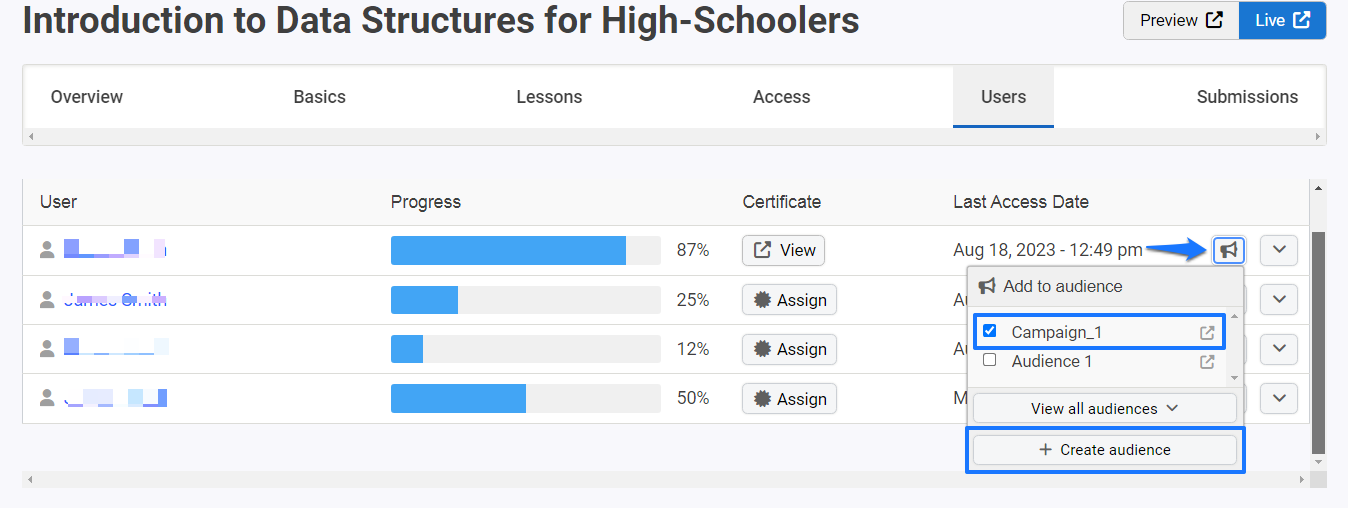This screenshot has height=508, width=1348.
Task: Expand actions chevron for 25% progress user
Action: [x=1279, y=299]
